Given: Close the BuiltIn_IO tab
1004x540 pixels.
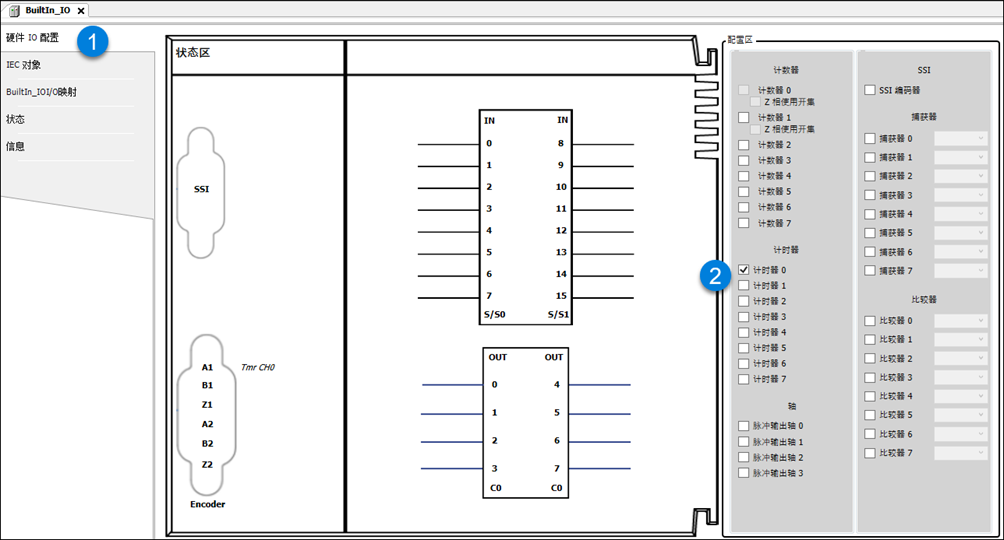Looking at the screenshot, I should pyautogui.click(x=81, y=10).
